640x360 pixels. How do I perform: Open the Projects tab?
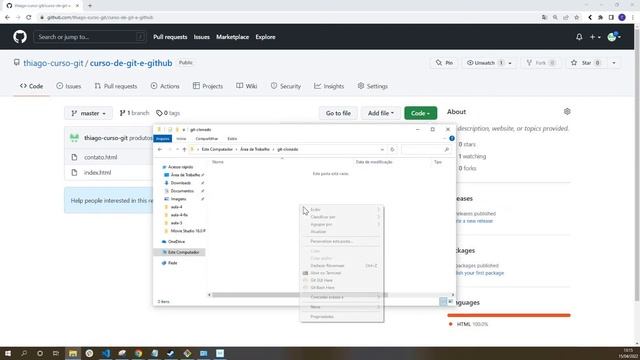(x=208, y=86)
